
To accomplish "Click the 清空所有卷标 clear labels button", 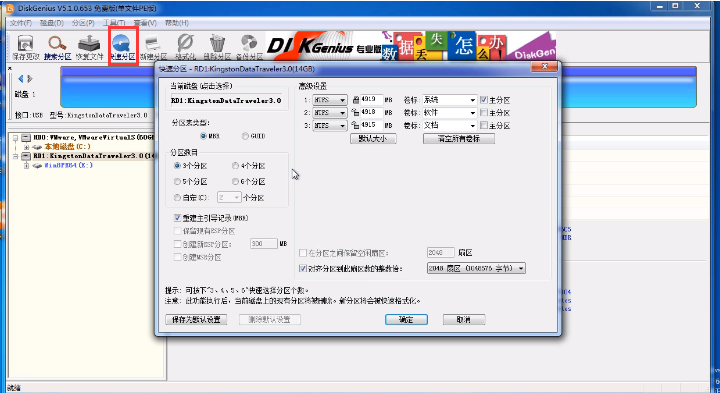I will pyautogui.click(x=459, y=139).
